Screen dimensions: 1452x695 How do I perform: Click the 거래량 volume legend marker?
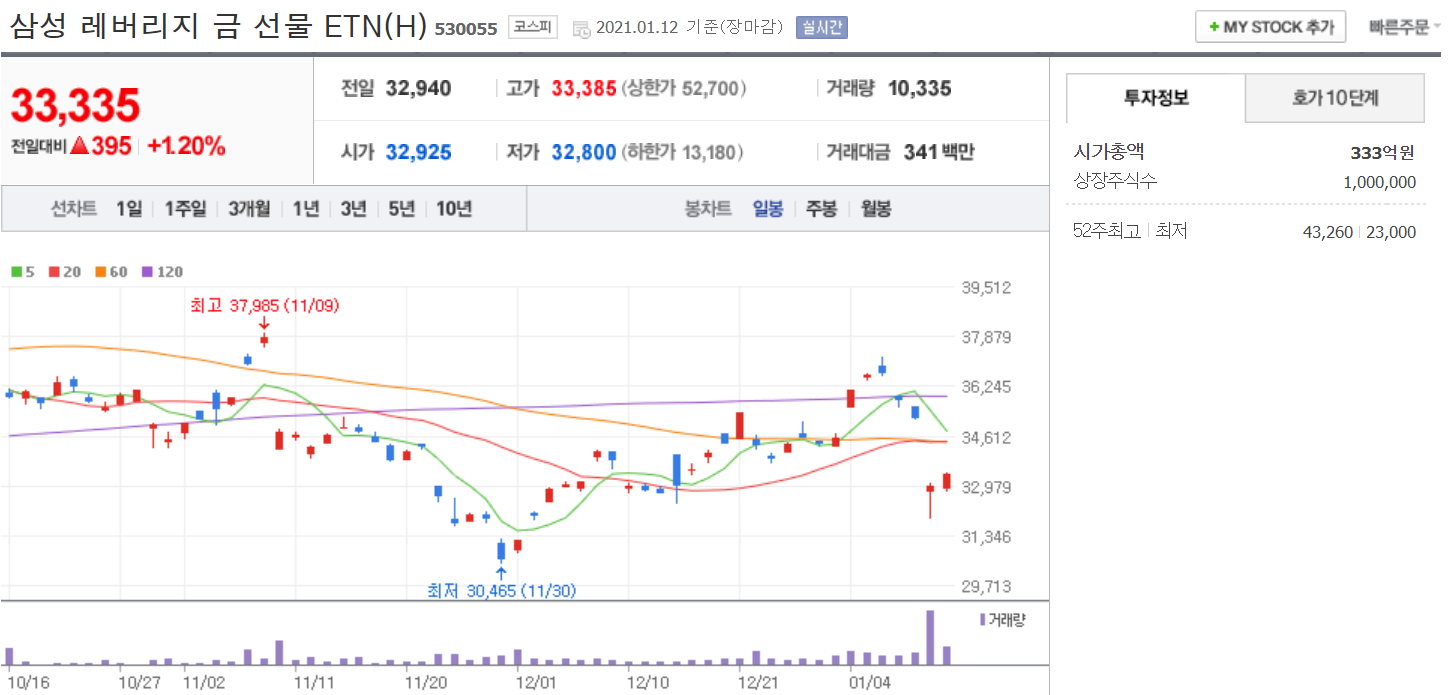[x=1002, y=620]
